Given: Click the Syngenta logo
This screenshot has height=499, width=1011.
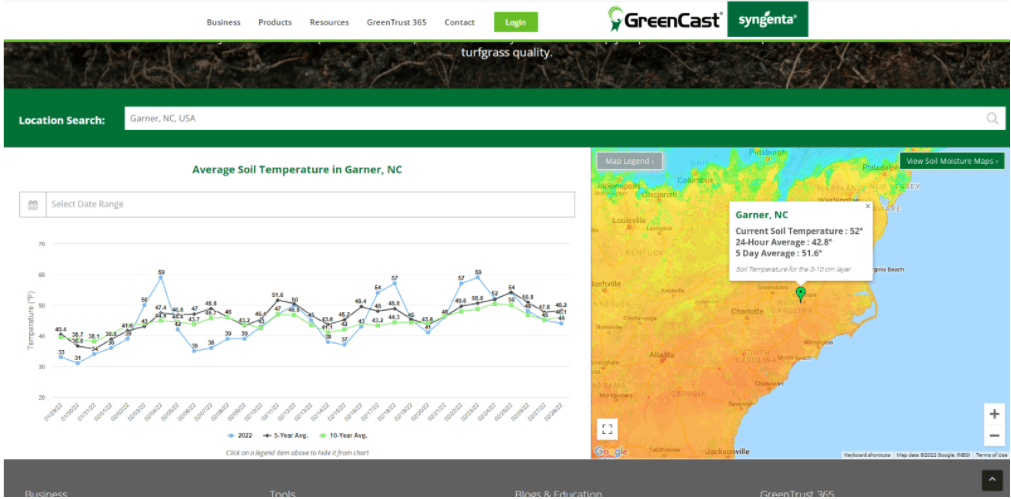Looking at the screenshot, I should click(767, 20).
